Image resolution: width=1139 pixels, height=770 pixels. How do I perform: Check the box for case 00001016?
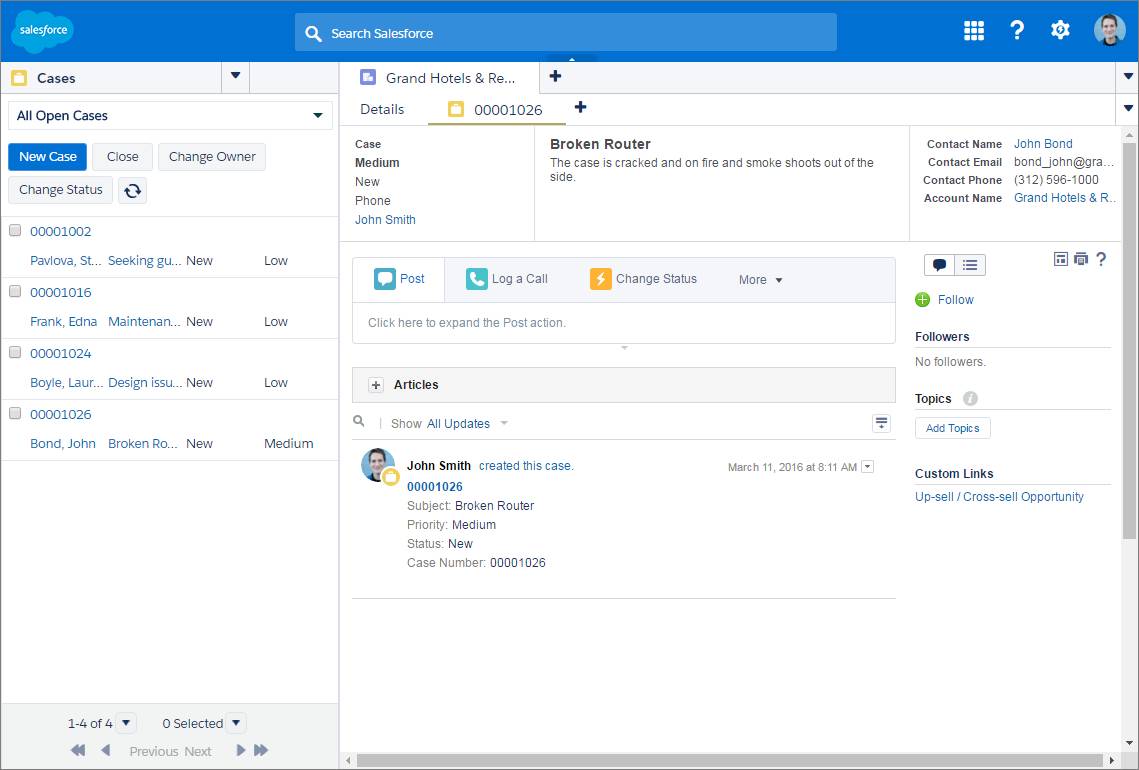15,291
